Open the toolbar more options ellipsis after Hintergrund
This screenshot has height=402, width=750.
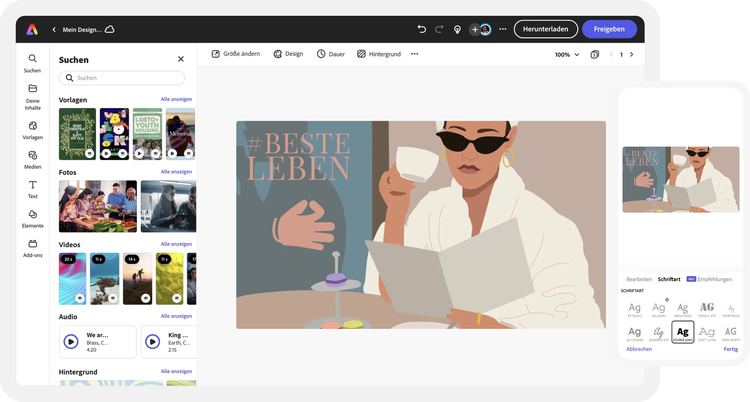[415, 54]
